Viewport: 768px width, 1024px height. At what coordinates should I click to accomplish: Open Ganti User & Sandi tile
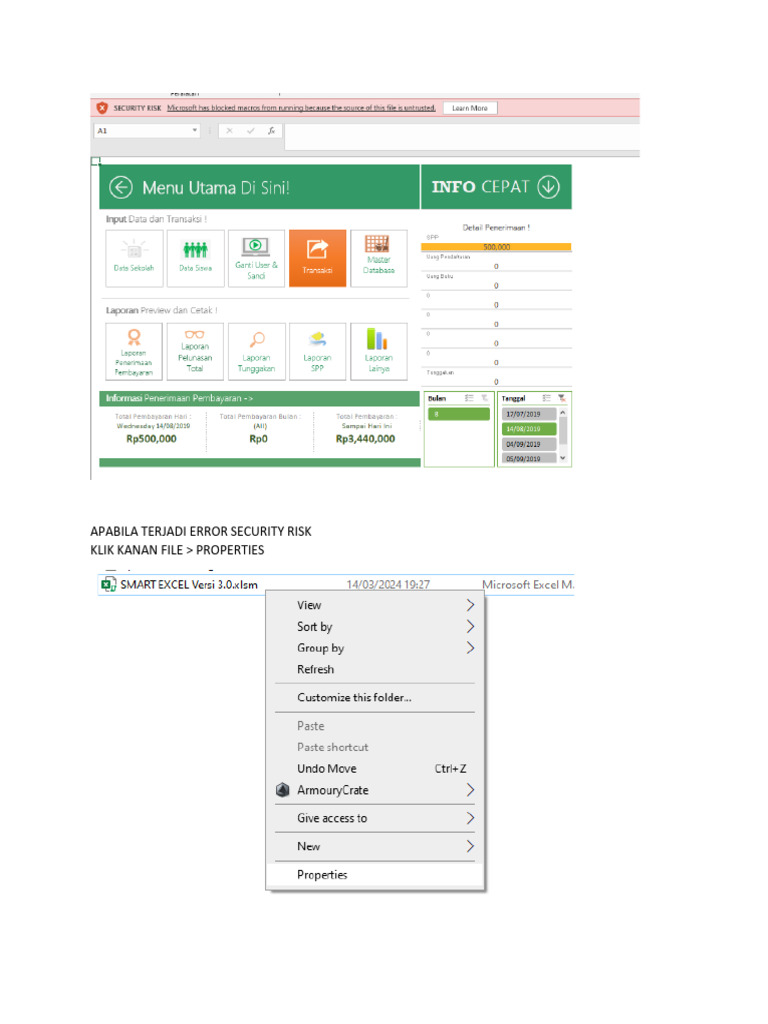256,259
